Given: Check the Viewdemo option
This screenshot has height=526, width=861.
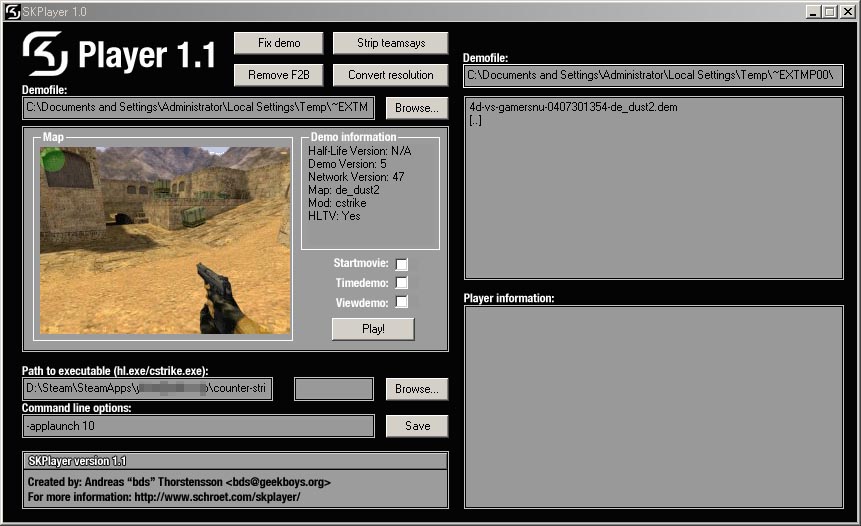Looking at the screenshot, I should 402,302.
